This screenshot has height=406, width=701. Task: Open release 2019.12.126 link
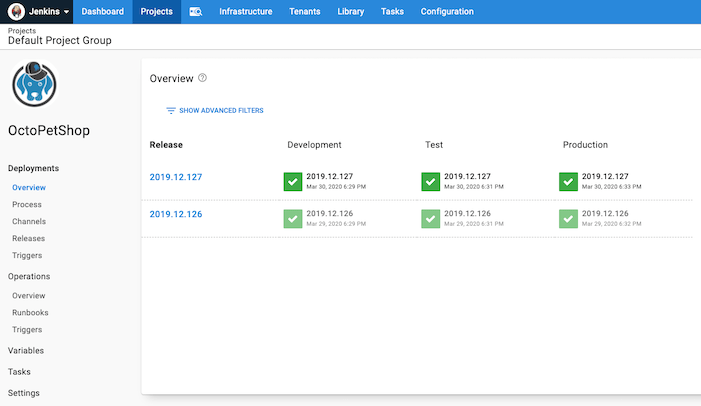pos(176,214)
